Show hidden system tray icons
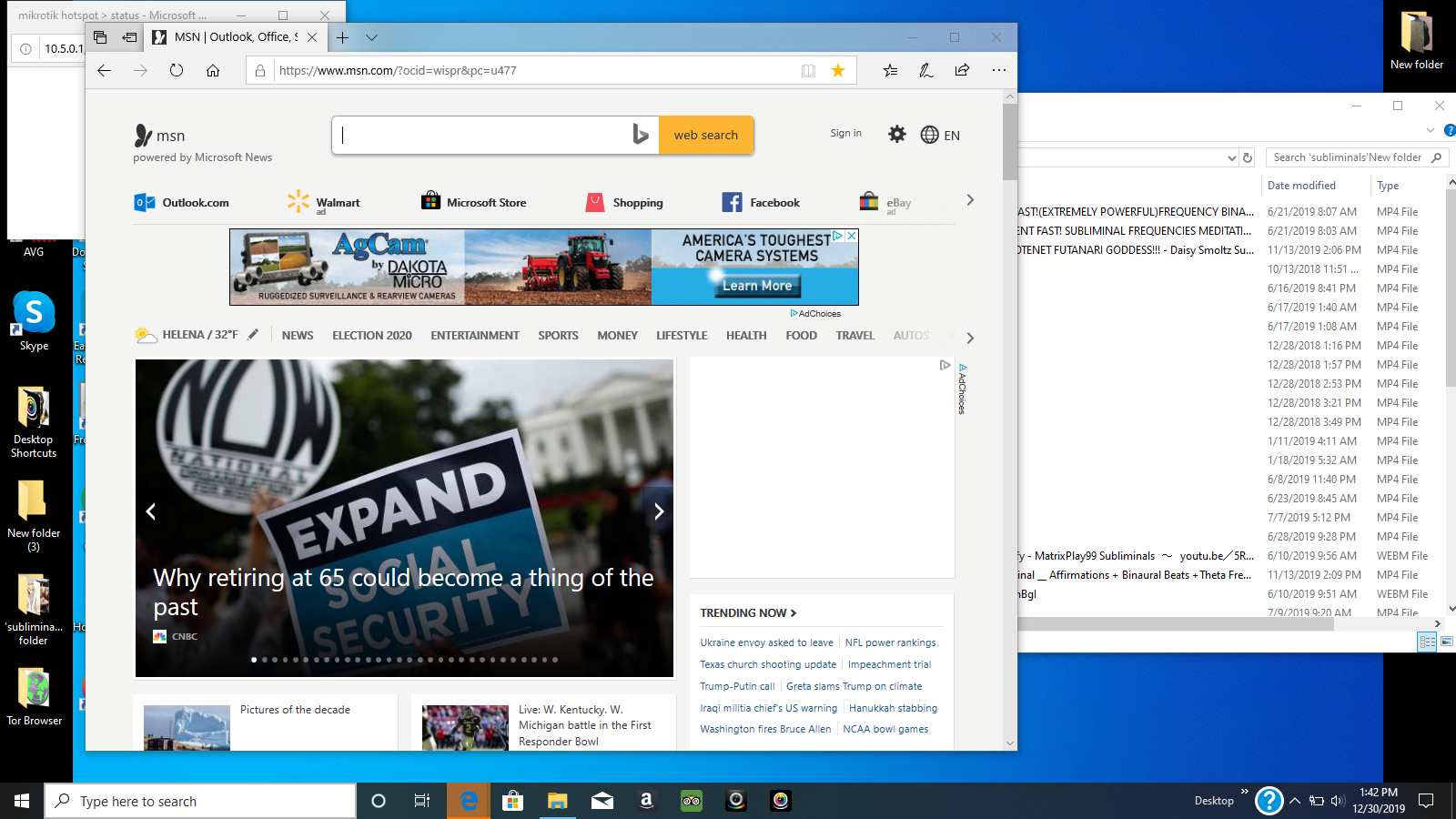 pos(1295,801)
